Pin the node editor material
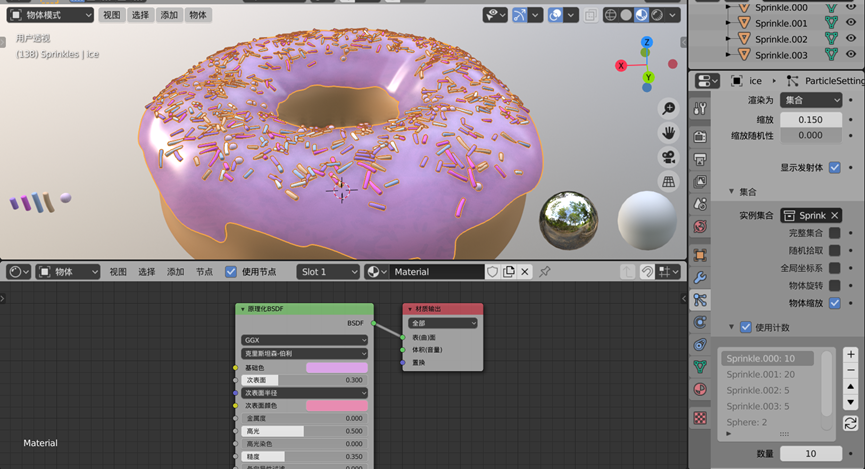This screenshot has width=865, height=469. click(544, 271)
